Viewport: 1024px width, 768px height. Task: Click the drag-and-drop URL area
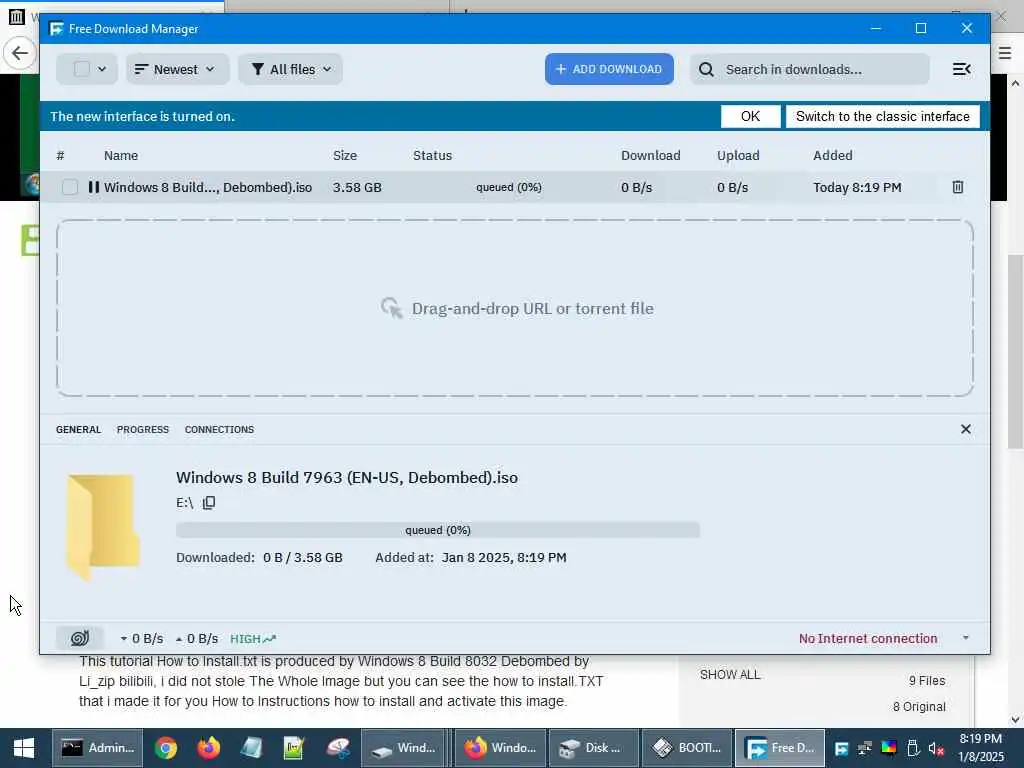[x=515, y=308]
